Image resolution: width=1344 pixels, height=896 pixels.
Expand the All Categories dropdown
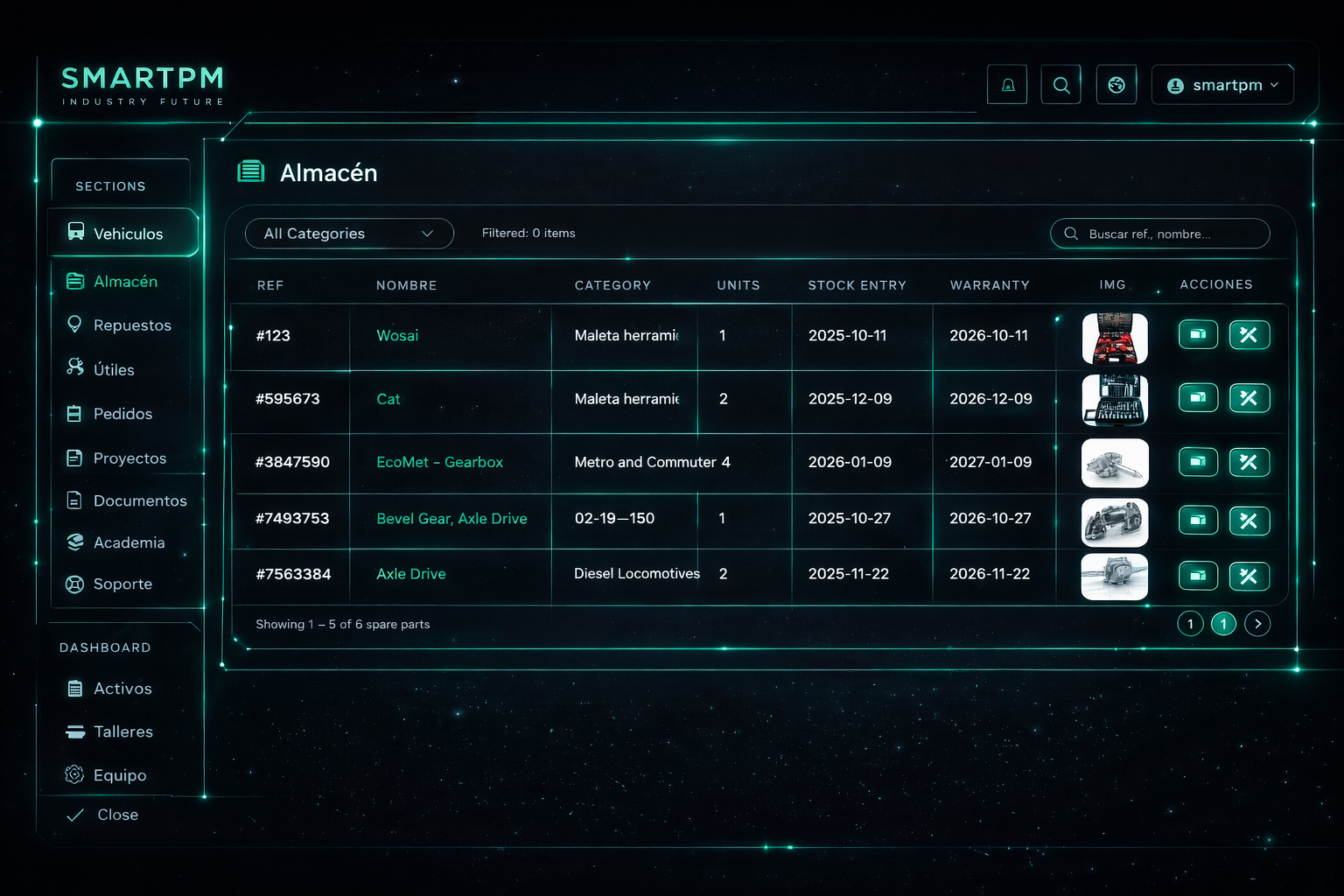click(348, 234)
